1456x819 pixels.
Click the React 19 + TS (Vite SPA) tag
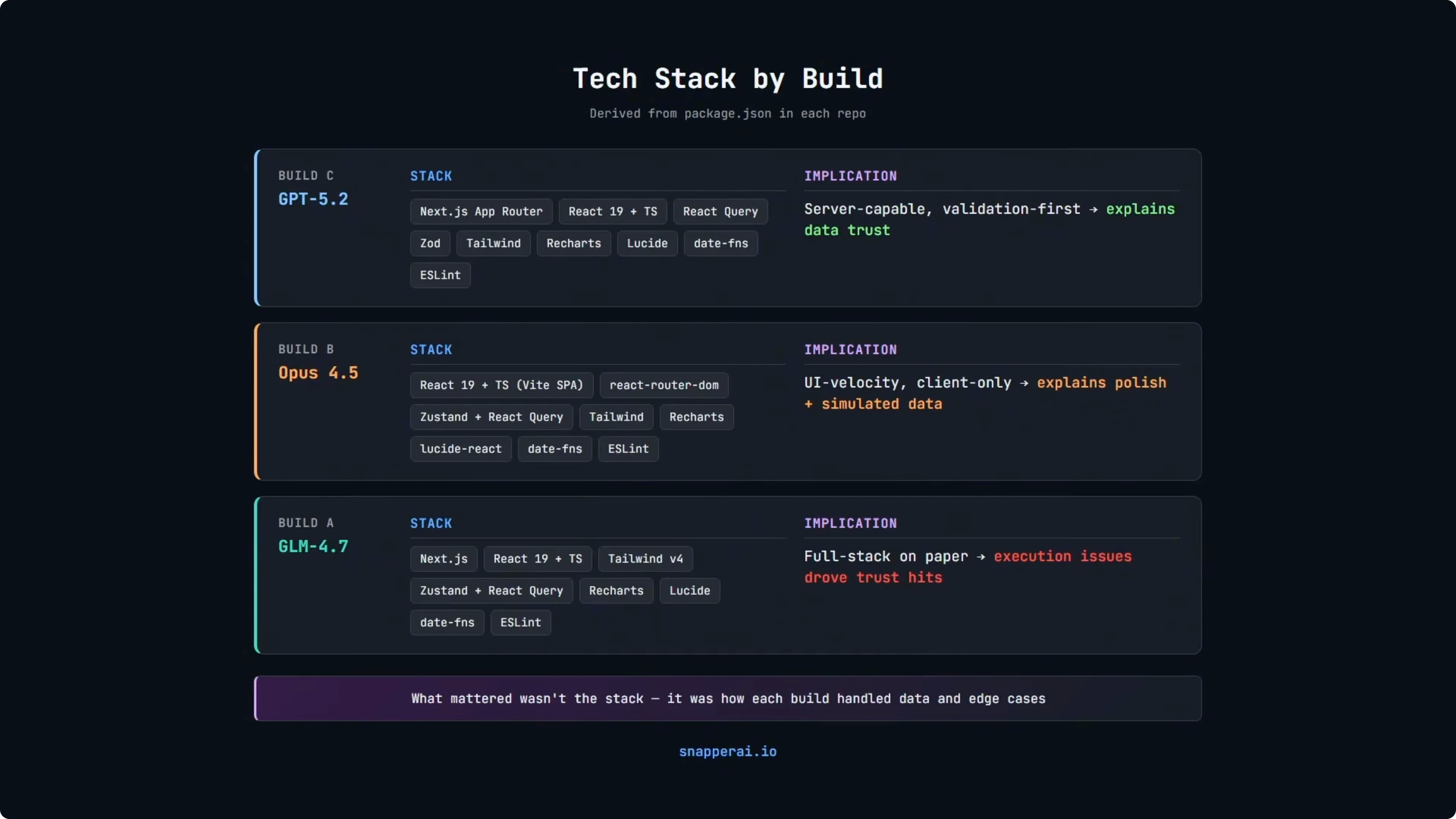coord(501,385)
